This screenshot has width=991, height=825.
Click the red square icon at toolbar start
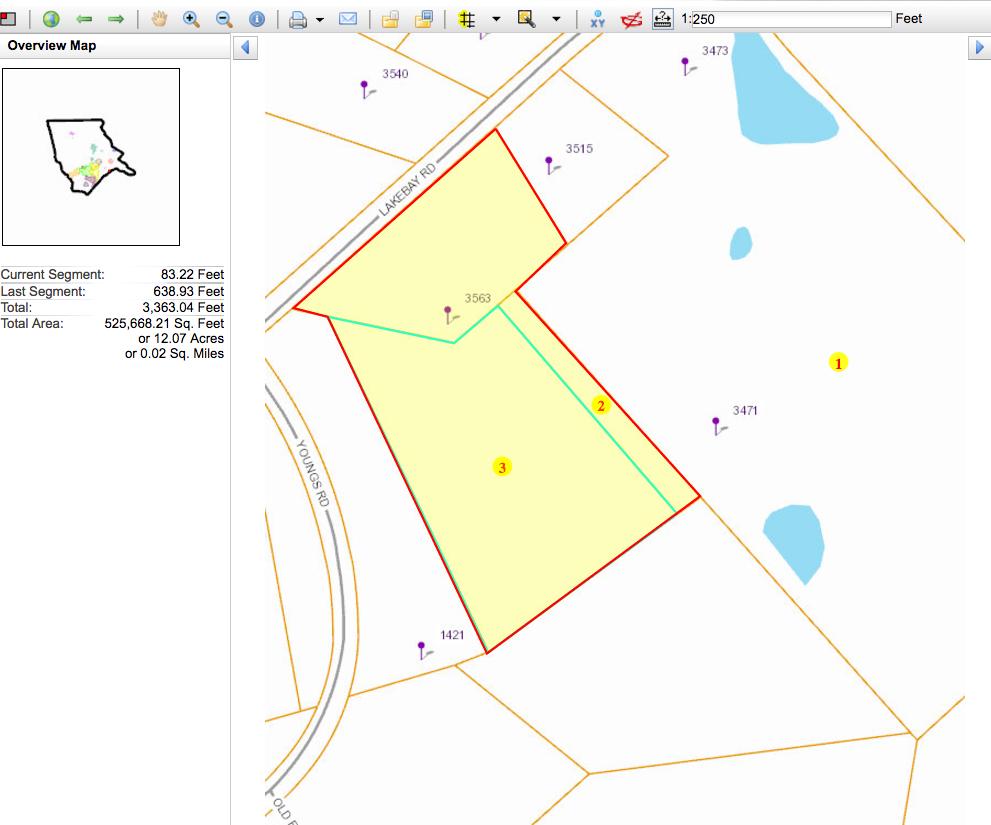coord(8,19)
